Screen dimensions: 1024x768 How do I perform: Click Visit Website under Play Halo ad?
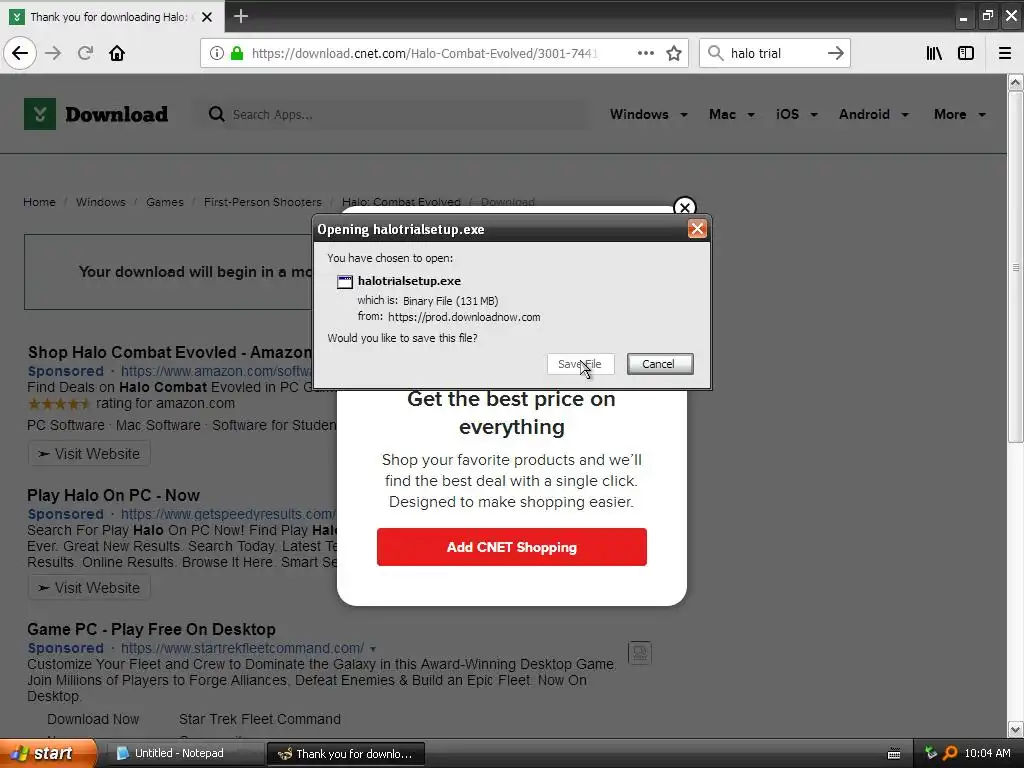(x=89, y=588)
